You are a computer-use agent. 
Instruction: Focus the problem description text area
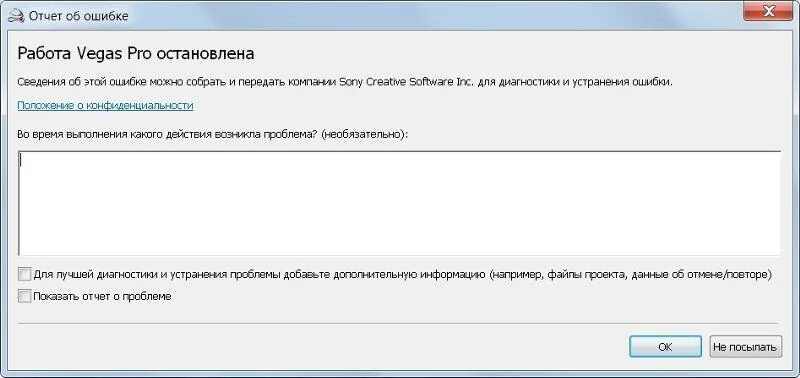point(399,203)
